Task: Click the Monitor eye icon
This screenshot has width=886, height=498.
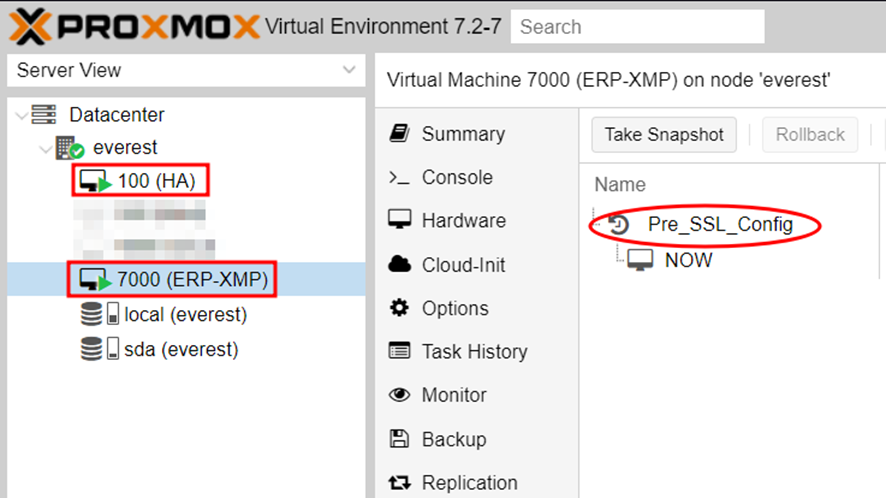Action: [399, 395]
